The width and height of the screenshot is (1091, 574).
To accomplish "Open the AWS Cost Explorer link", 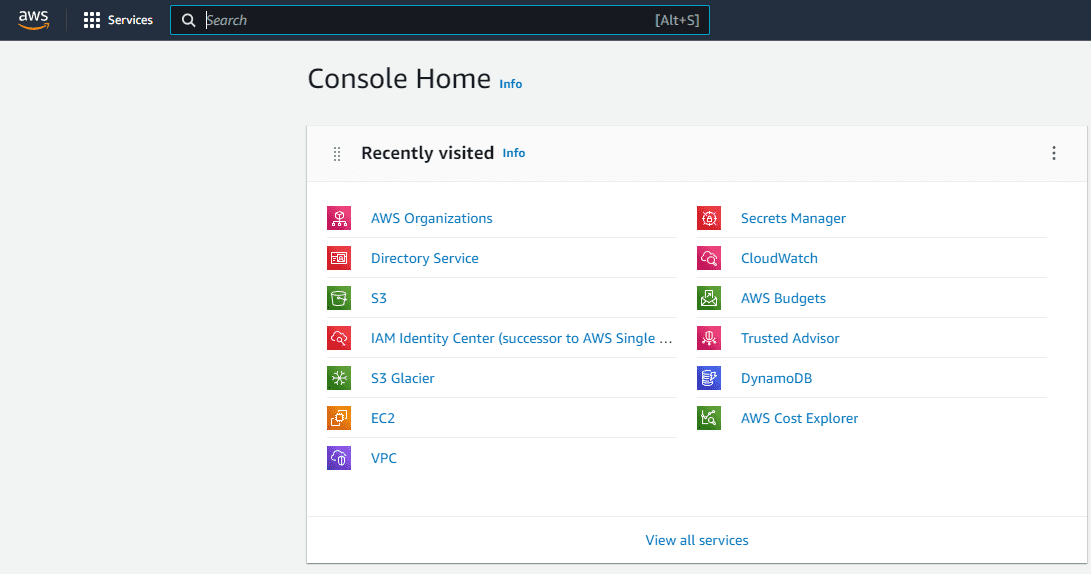I will pos(799,418).
